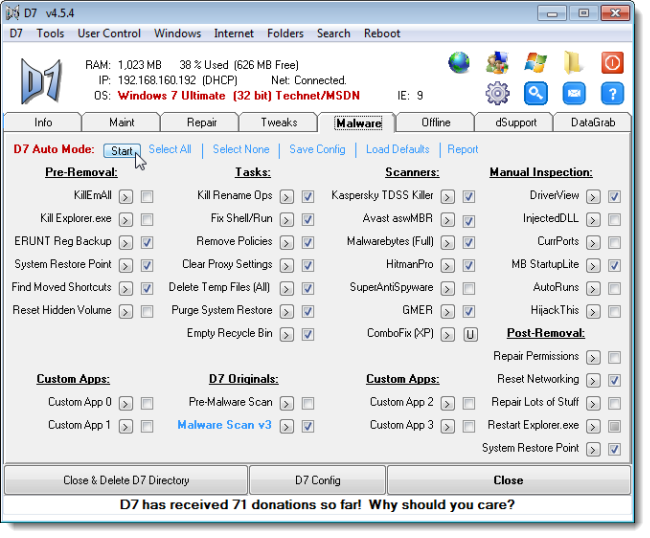Image resolution: width=650 pixels, height=538 pixels.
Task: Click the blue envelope mail icon
Action: pyautogui.click(x=574, y=93)
